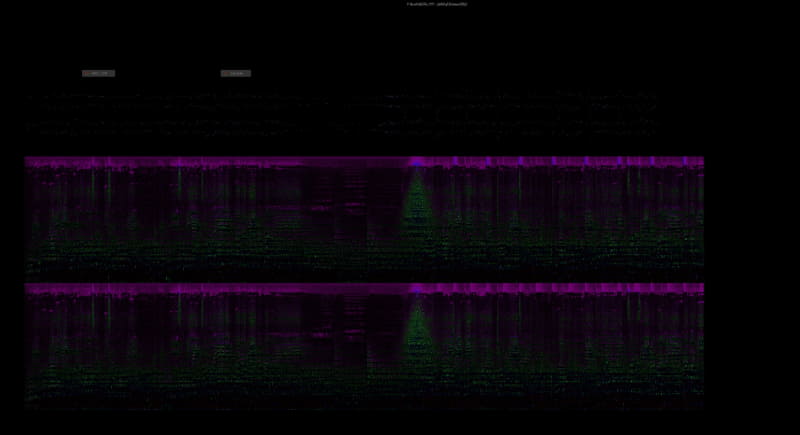The width and height of the screenshot is (800, 435).
Task: Click the right gray button above the waveforms
Action: coord(236,73)
